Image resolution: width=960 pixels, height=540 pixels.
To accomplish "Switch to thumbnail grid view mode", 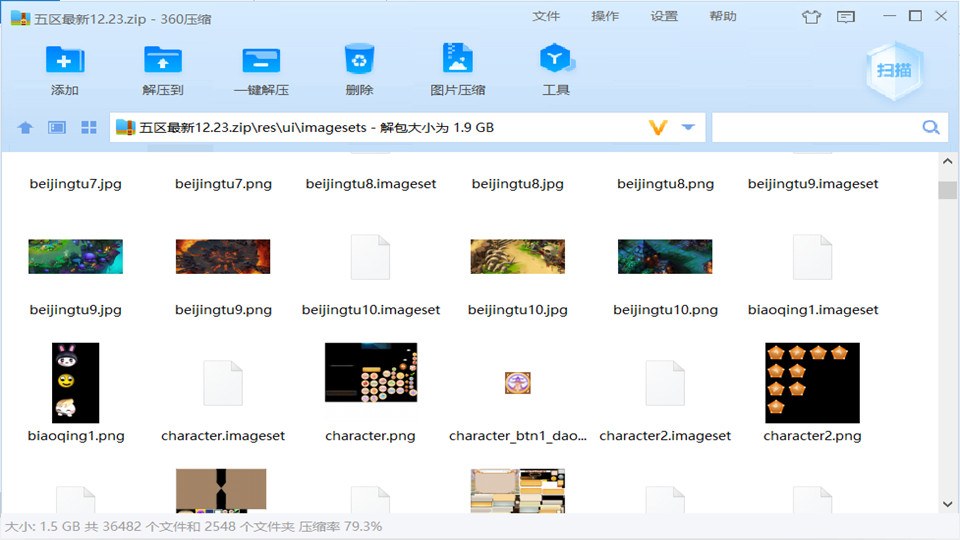I will [x=88, y=128].
